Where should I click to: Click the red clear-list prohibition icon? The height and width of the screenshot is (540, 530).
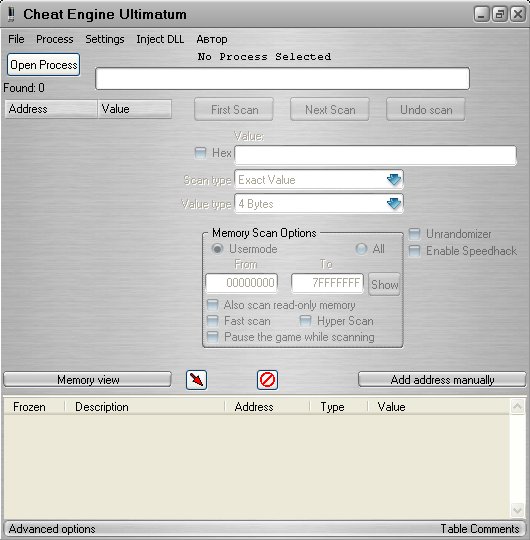pyautogui.click(x=267, y=380)
